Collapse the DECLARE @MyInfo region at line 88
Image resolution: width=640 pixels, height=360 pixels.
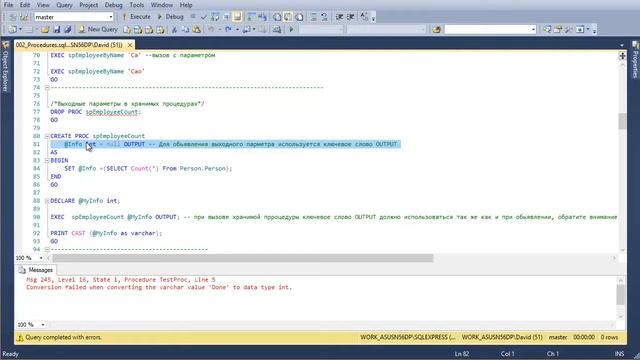click(47, 201)
